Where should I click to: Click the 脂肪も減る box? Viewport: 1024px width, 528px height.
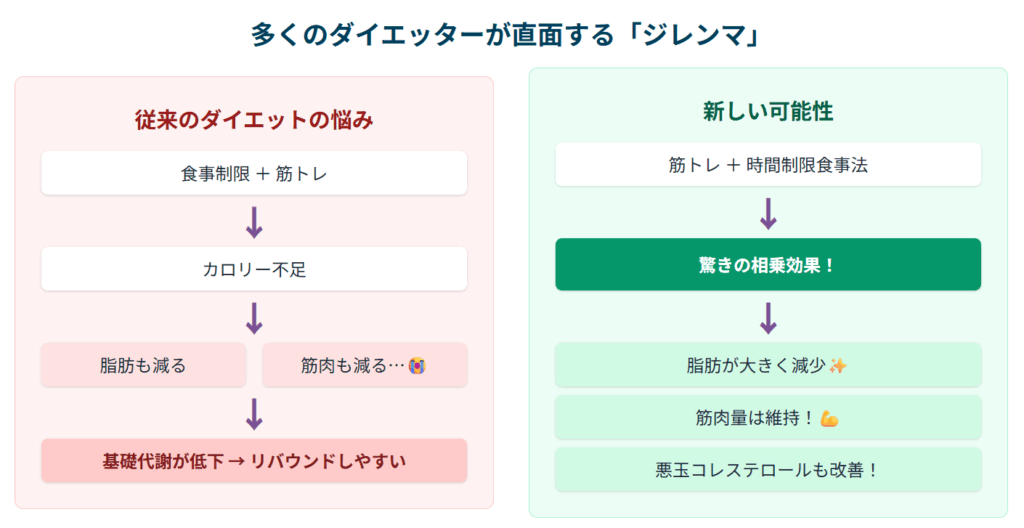(143, 366)
